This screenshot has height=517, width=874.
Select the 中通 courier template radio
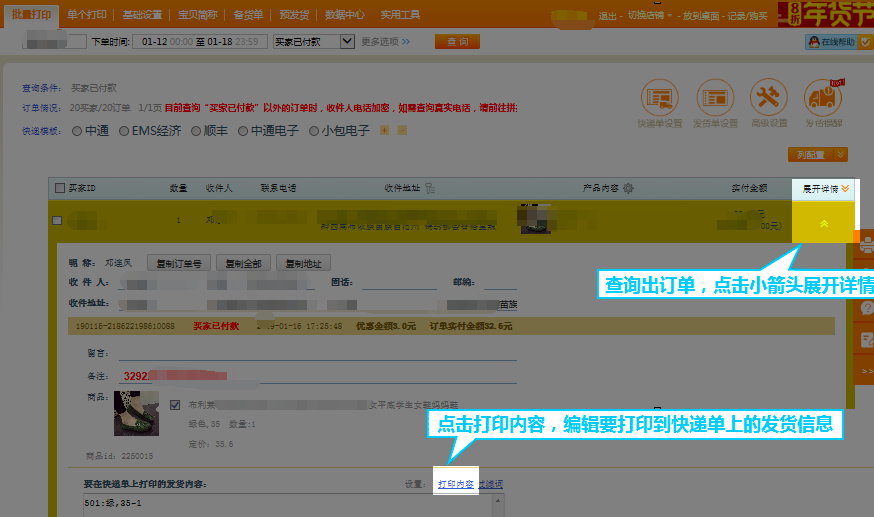tap(76, 130)
